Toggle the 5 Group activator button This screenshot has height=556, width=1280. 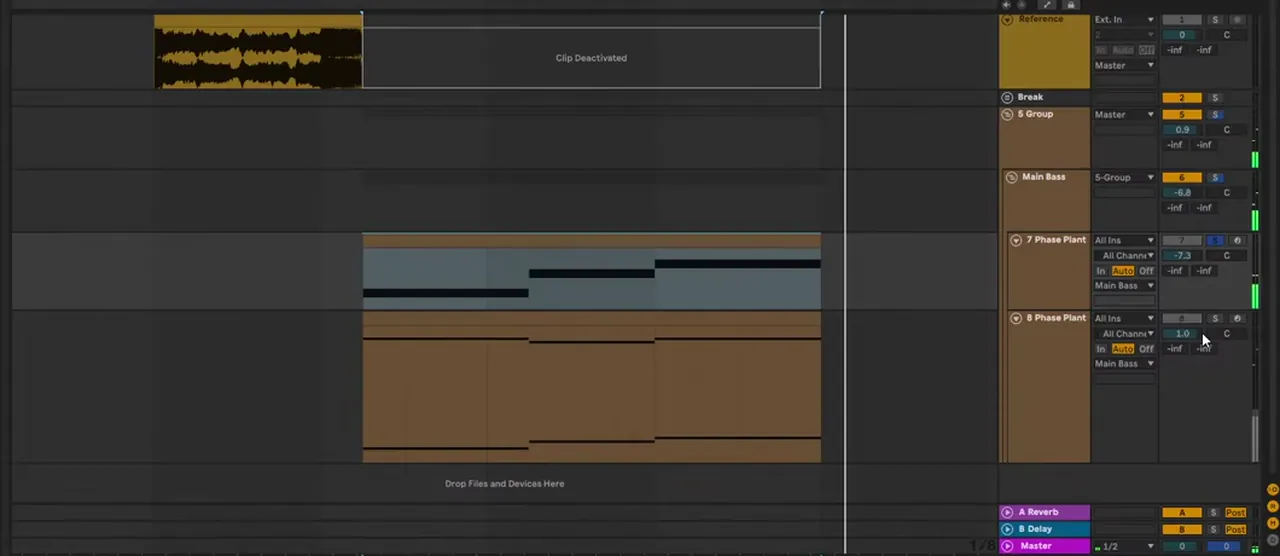pyautogui.click(x=1182, y=115)
